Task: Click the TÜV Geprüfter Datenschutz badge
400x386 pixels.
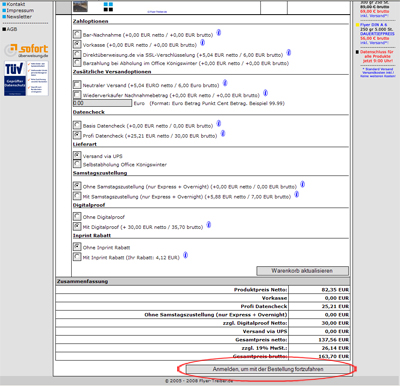Action: [x=26, y=78]
